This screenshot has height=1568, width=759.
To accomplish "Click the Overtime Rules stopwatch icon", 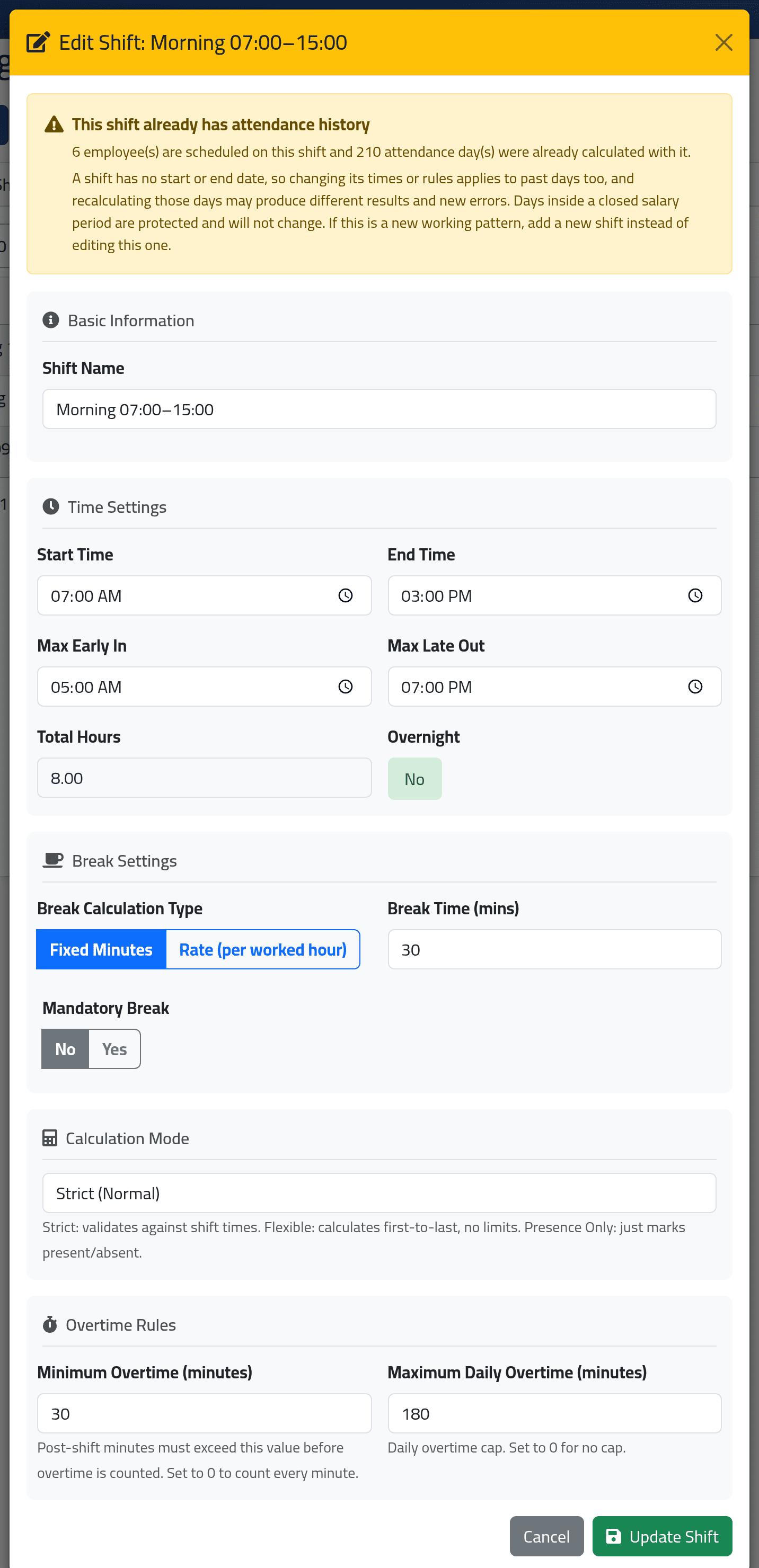I will coord(50,1324).
